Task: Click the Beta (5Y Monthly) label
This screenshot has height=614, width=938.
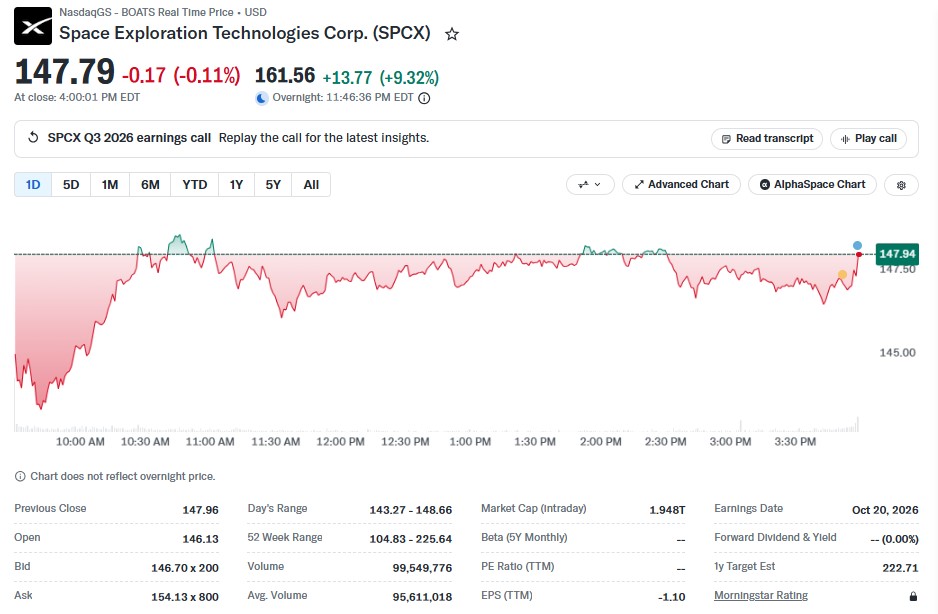Action: pos(524,537)
